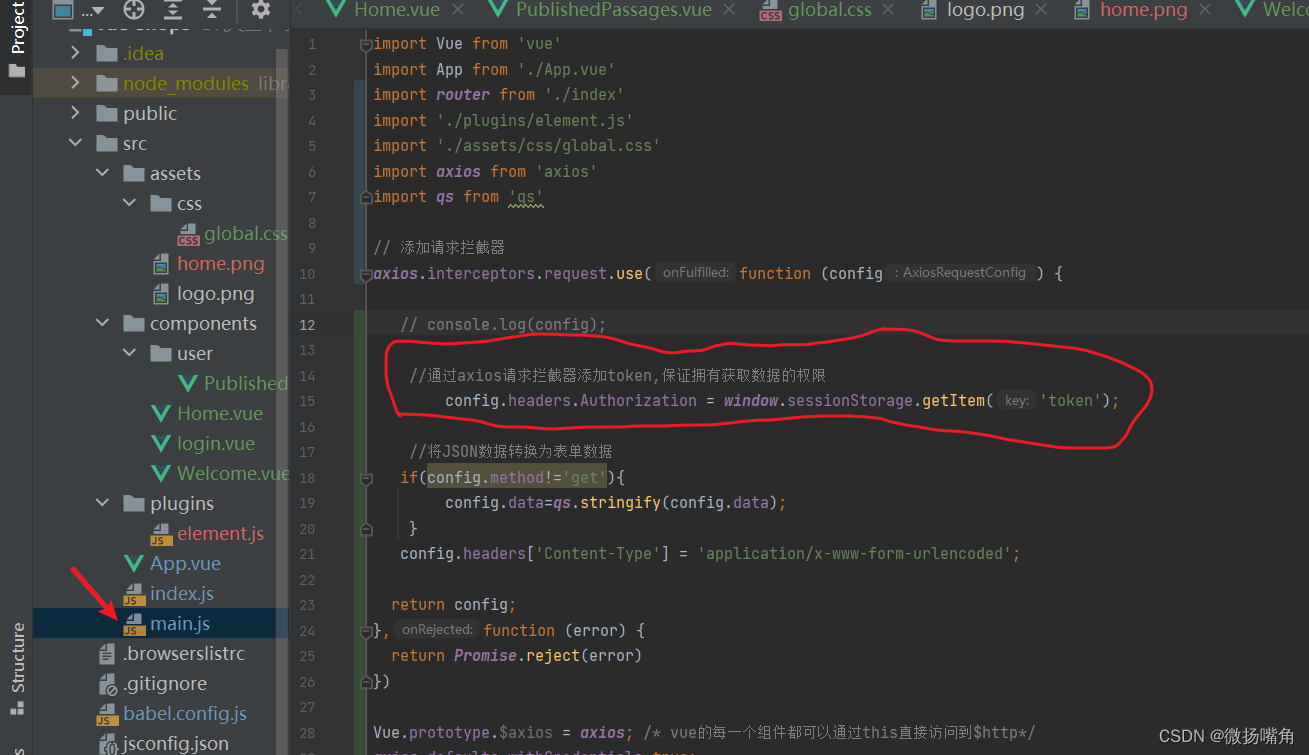Click the CSS file icon beside global.css
This screenshot has height=755, width=1309.
[188, 234]
